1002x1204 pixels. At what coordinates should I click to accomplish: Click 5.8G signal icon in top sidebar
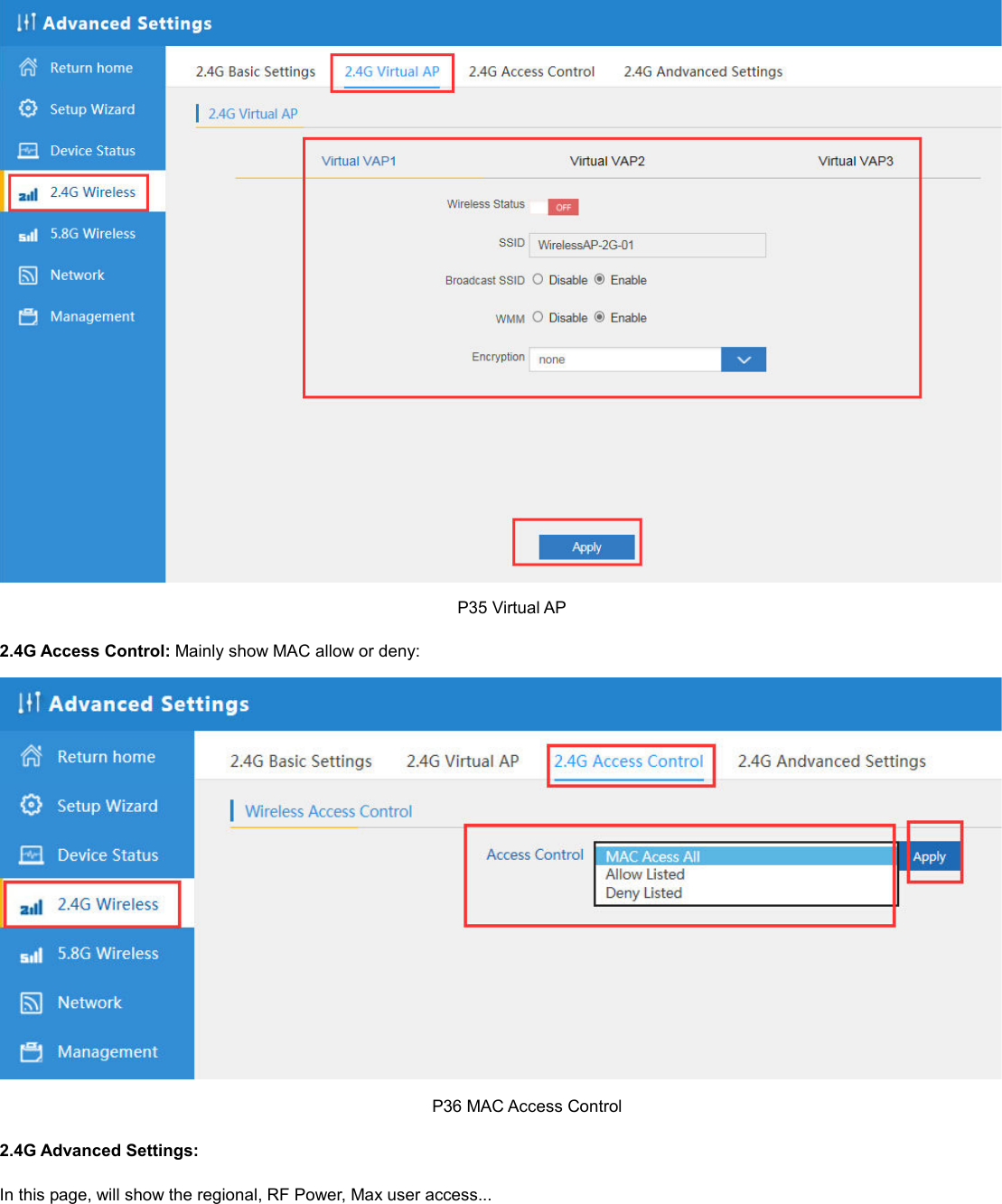click(x=28, y=235)
